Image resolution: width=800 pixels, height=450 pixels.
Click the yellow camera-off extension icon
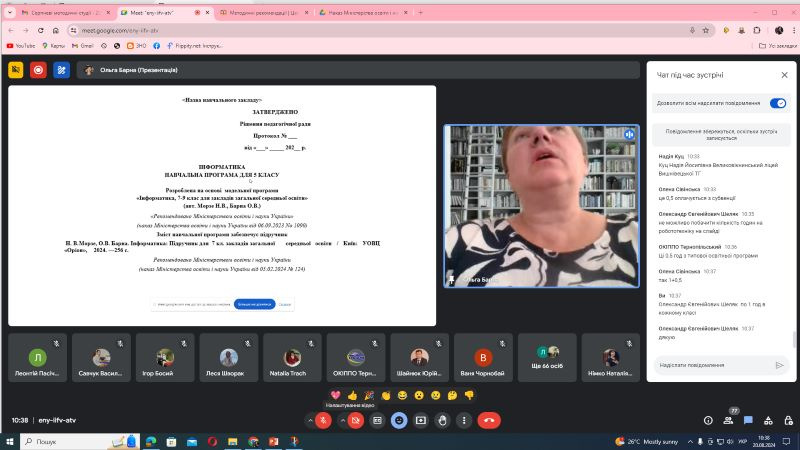[x=16, y=70]
